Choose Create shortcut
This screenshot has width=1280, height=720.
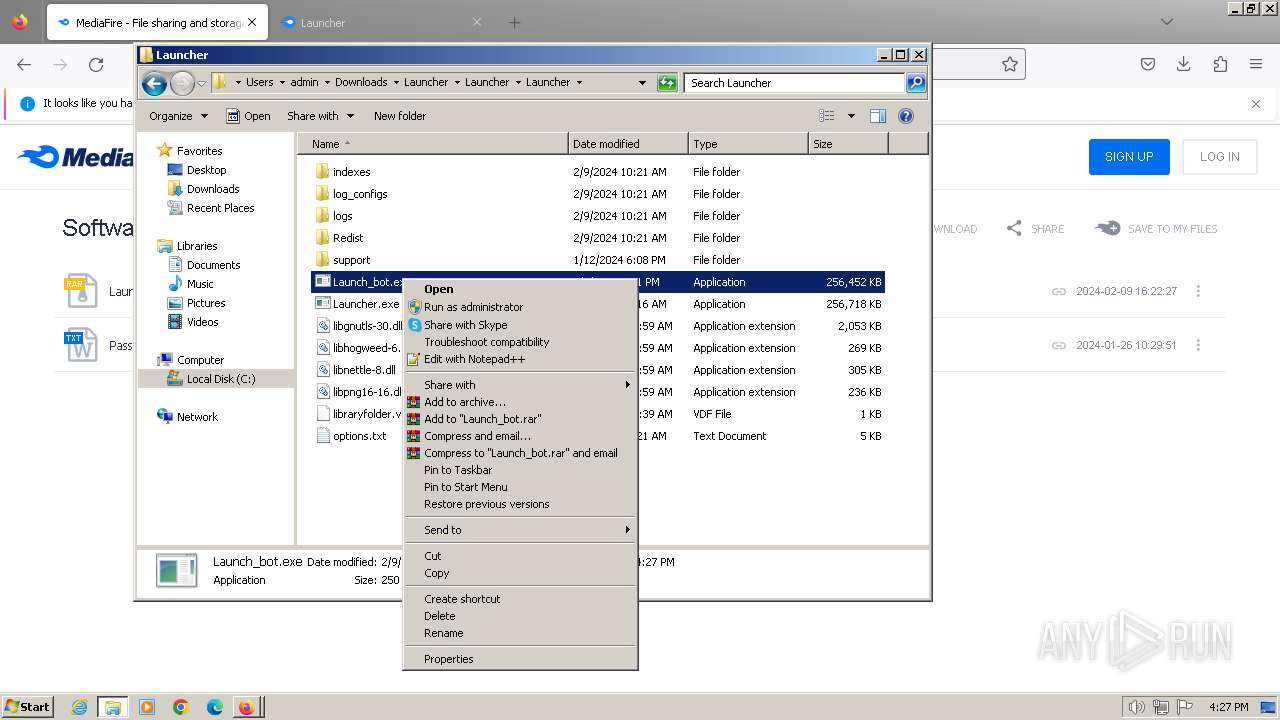pos(520,599)
